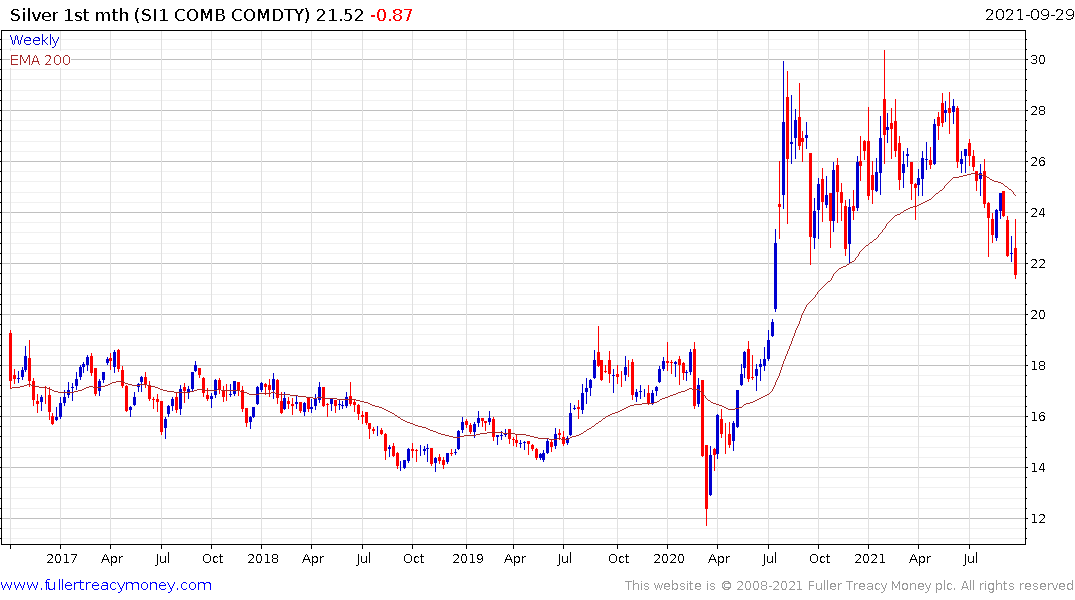The width and height of the screenshot is (1075, 600).
Task: Click the 2017 year label on time axis
Action: pos(62,558)
